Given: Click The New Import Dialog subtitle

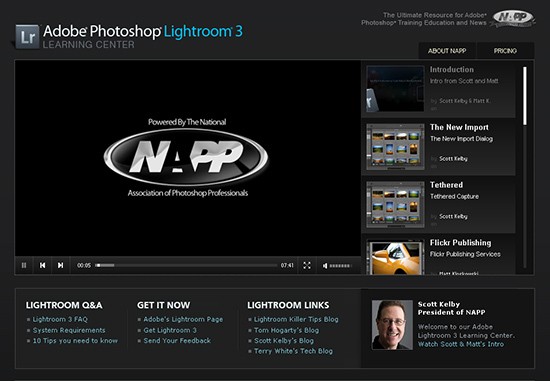Looking at the screenshot, I should (461, 139).
